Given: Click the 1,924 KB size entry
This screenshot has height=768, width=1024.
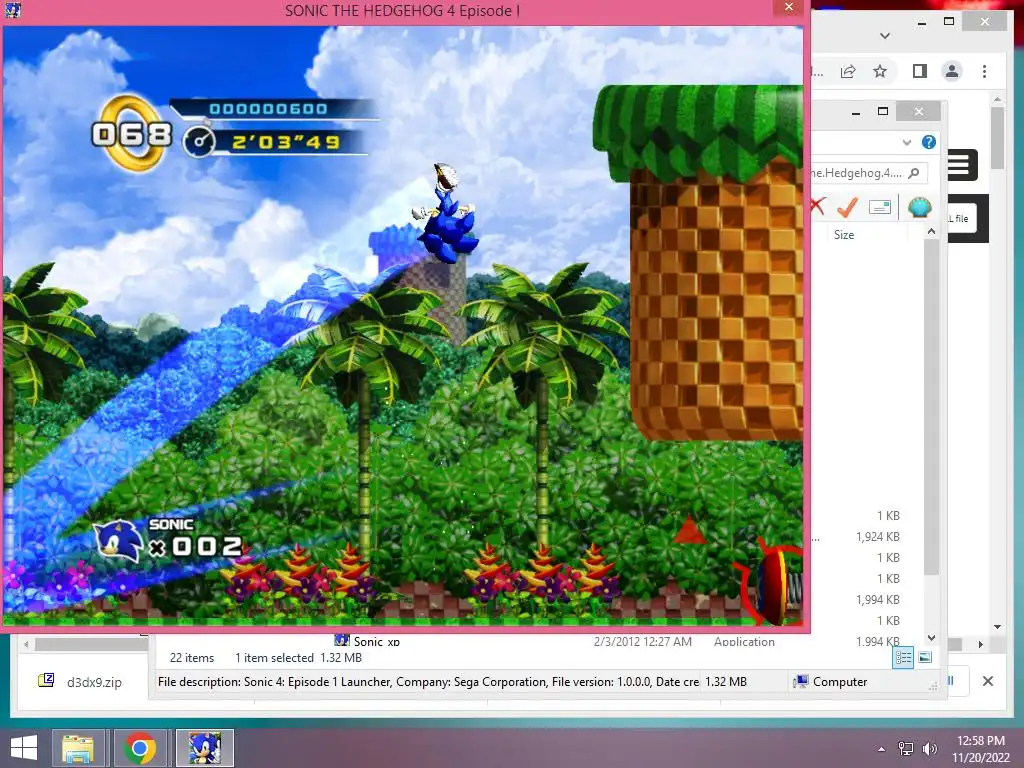Looking at the screenshot, I should tap(877, 537).
